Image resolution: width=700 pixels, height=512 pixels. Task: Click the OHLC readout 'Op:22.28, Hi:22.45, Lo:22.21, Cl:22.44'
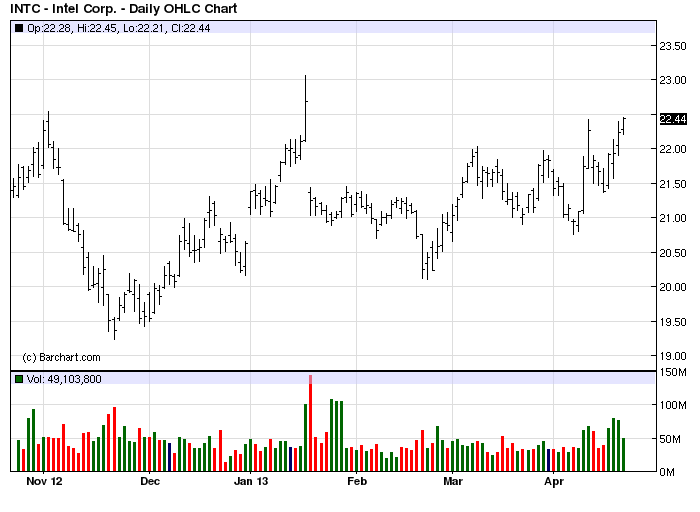pyautogui.click(x=119, y=28)
